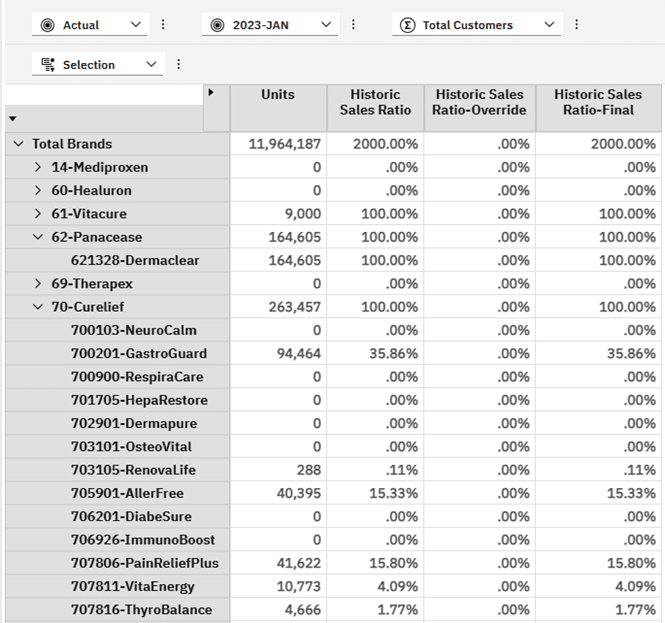The height and width of the screenshot is (623, 665).
Task: Click Total Brands units value 11,964,187
Action: [x=278, y=144]
